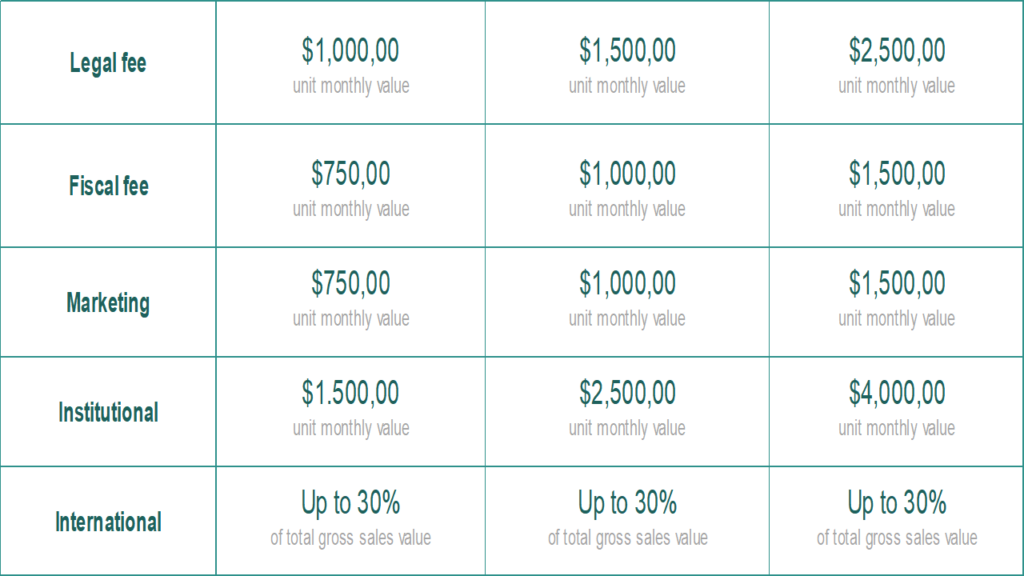This screenshot has width=1024, height=576.
Task: Click the $1,500,00 Legal fee price
Action: (x=627, y=50)
